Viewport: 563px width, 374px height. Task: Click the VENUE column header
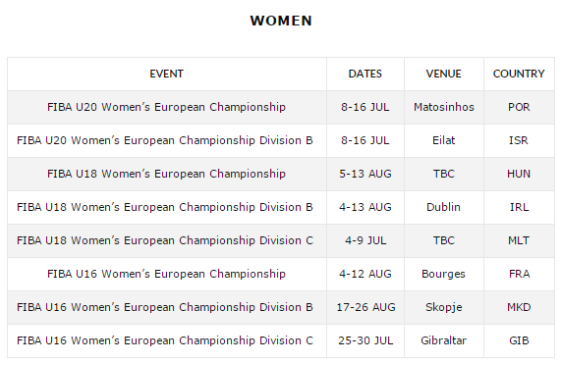click(x=443, y=74)
